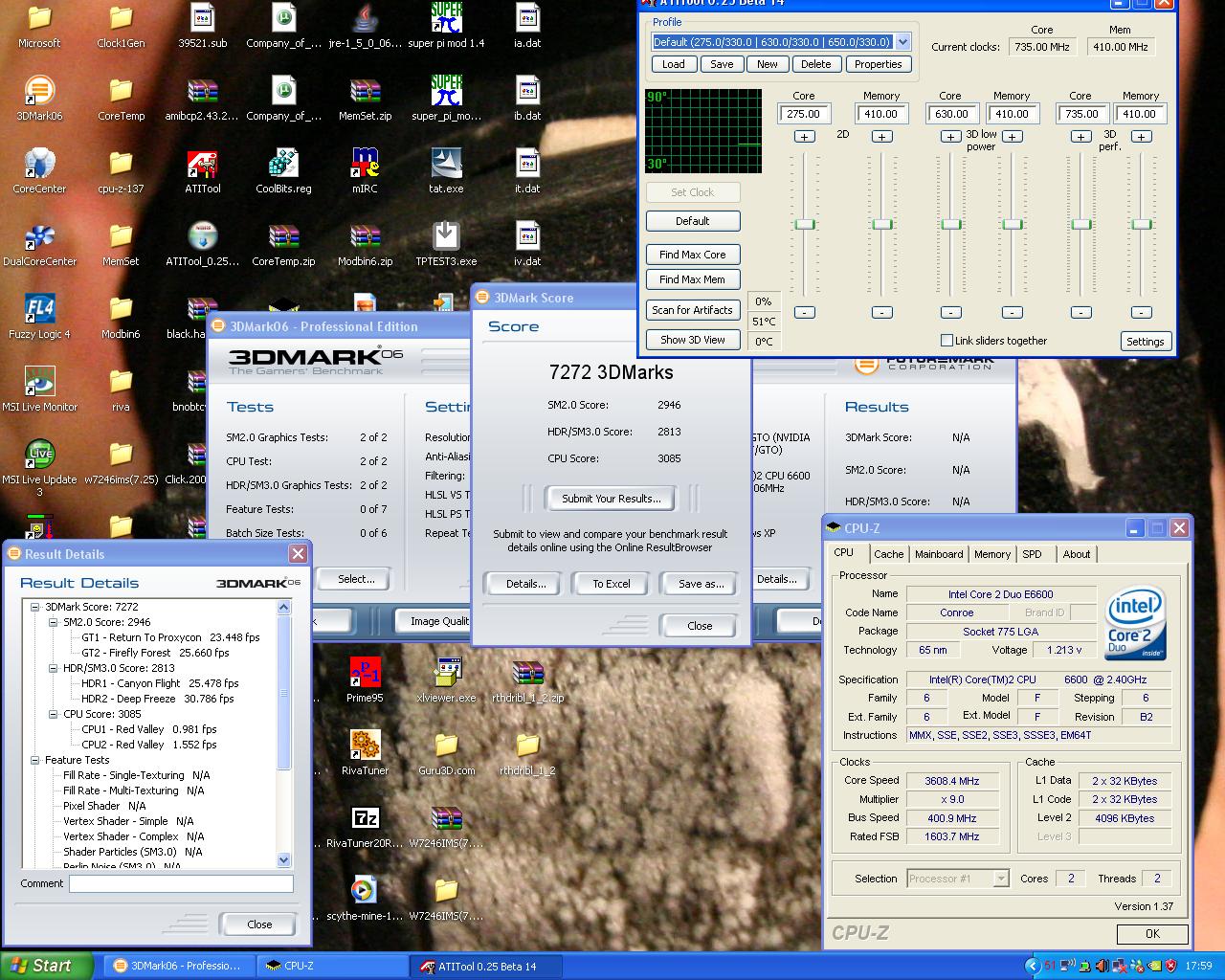This screenshot has height=980, width=1225.
Task: Switch to the SPD tab in CPU-Z
Action: point(1032,554)
